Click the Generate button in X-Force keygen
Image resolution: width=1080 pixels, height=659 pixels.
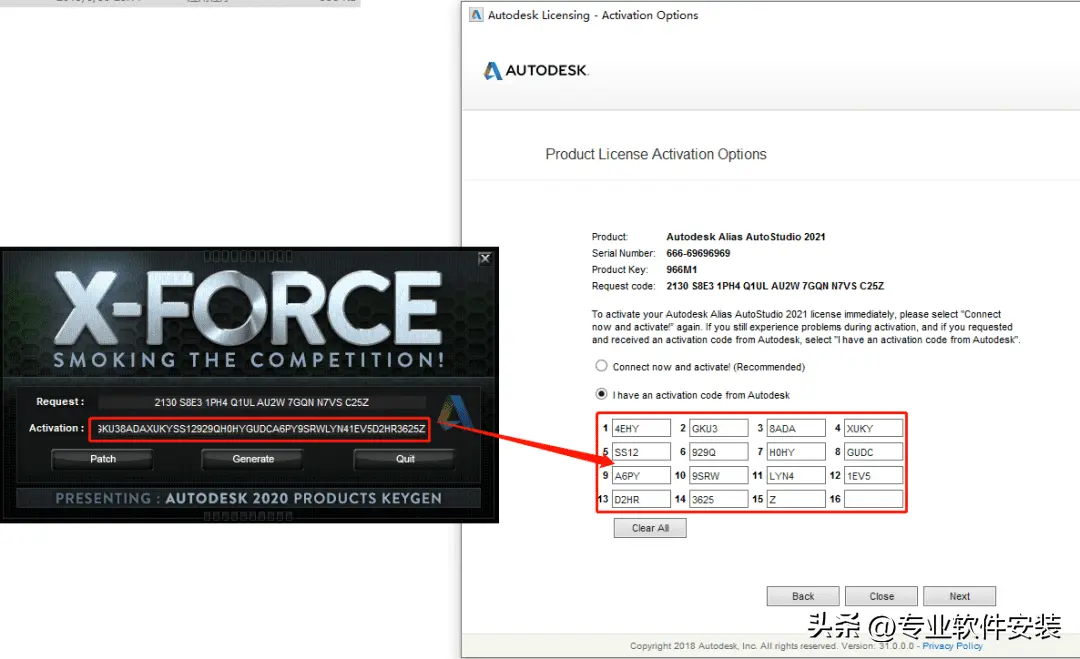tap(253, 459)
